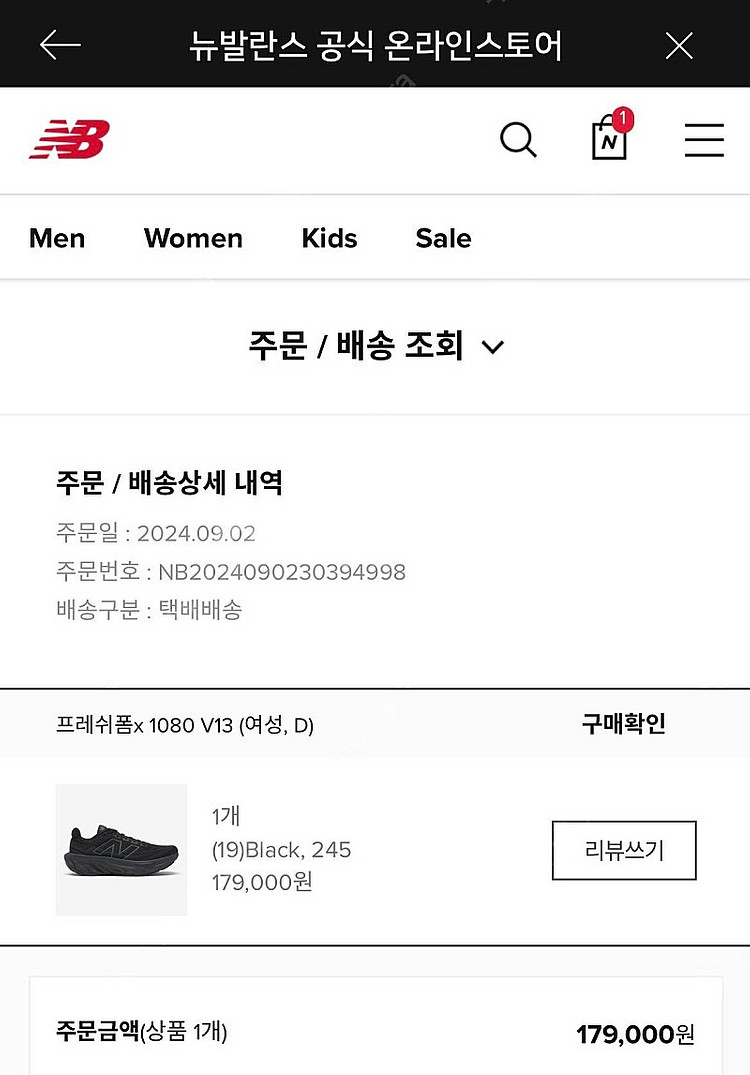Tap the 구매확인 status label
750x1075 pixels.
pyautogui.click(x=623, y=724)
